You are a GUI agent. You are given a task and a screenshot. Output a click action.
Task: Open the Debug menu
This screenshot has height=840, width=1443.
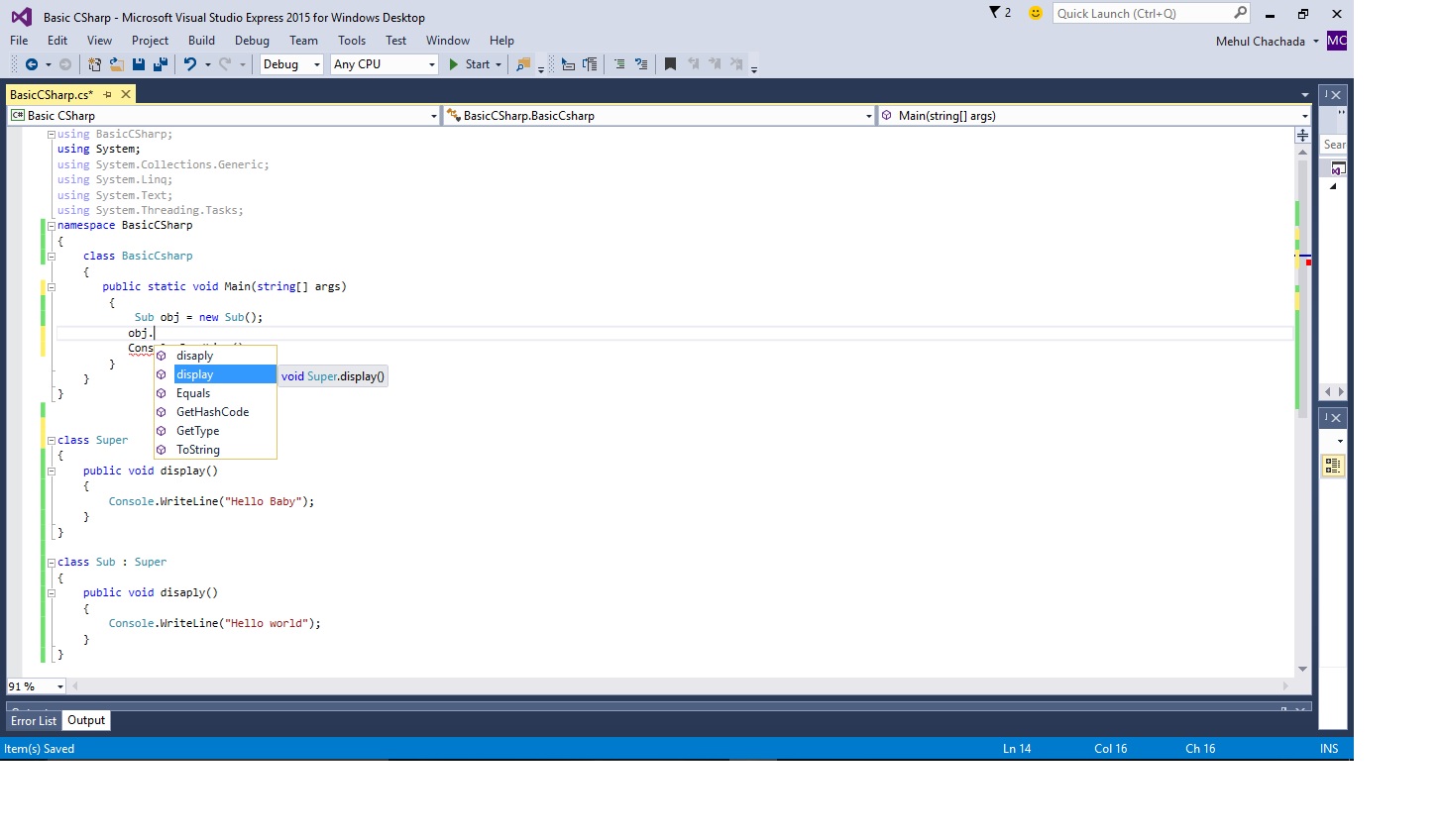pos(252,41)
